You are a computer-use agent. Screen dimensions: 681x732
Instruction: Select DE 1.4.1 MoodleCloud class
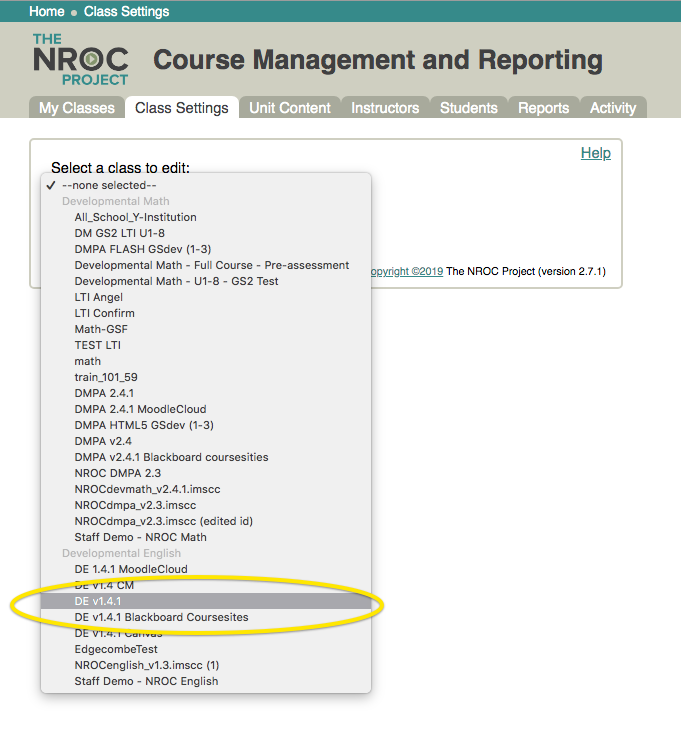[x=206, y=569]
